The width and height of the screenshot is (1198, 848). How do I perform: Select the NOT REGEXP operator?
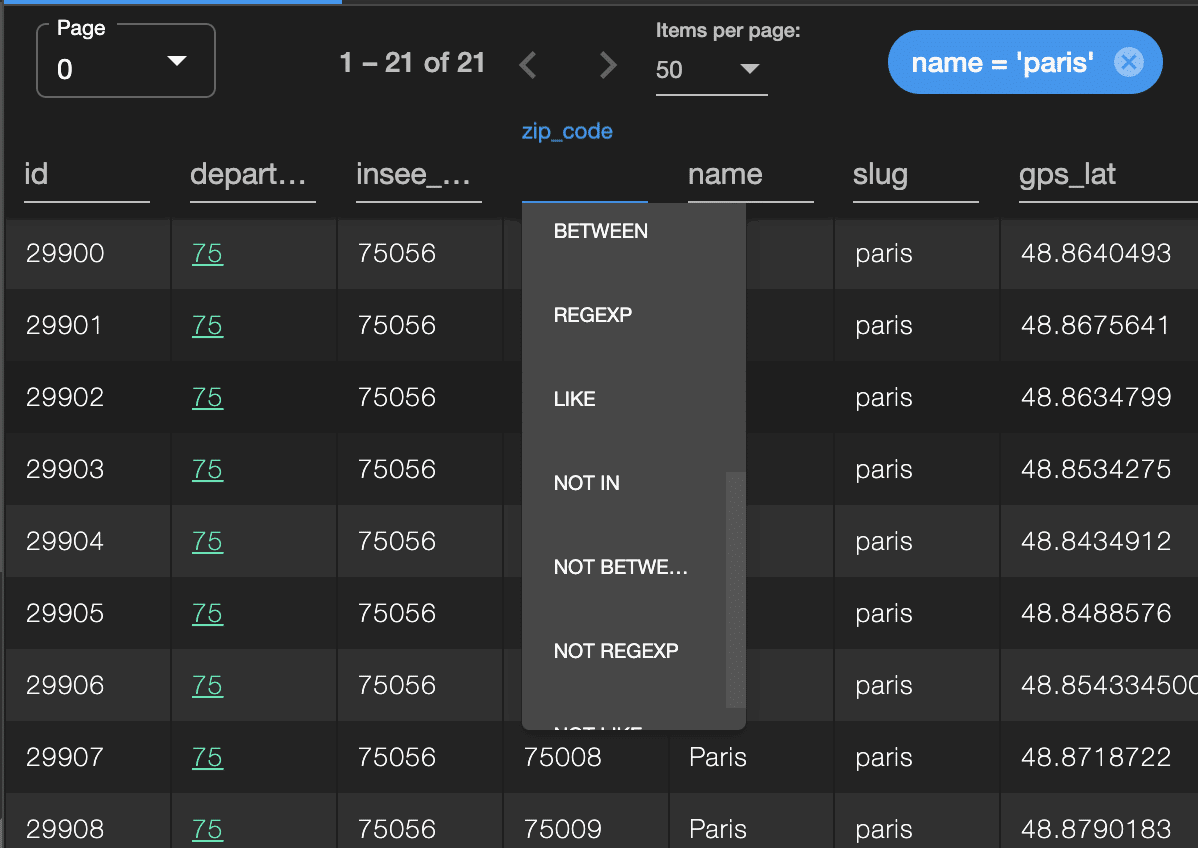tap(616, 651)
